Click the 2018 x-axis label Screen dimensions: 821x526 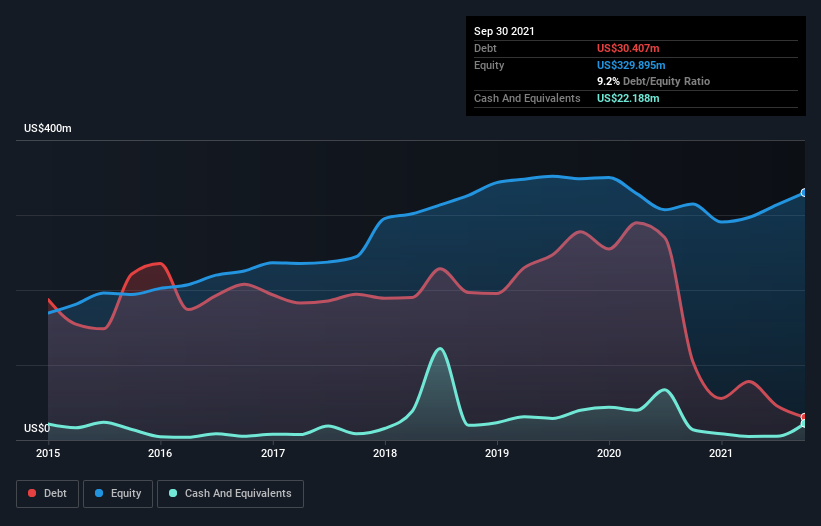tap(385, 454)
